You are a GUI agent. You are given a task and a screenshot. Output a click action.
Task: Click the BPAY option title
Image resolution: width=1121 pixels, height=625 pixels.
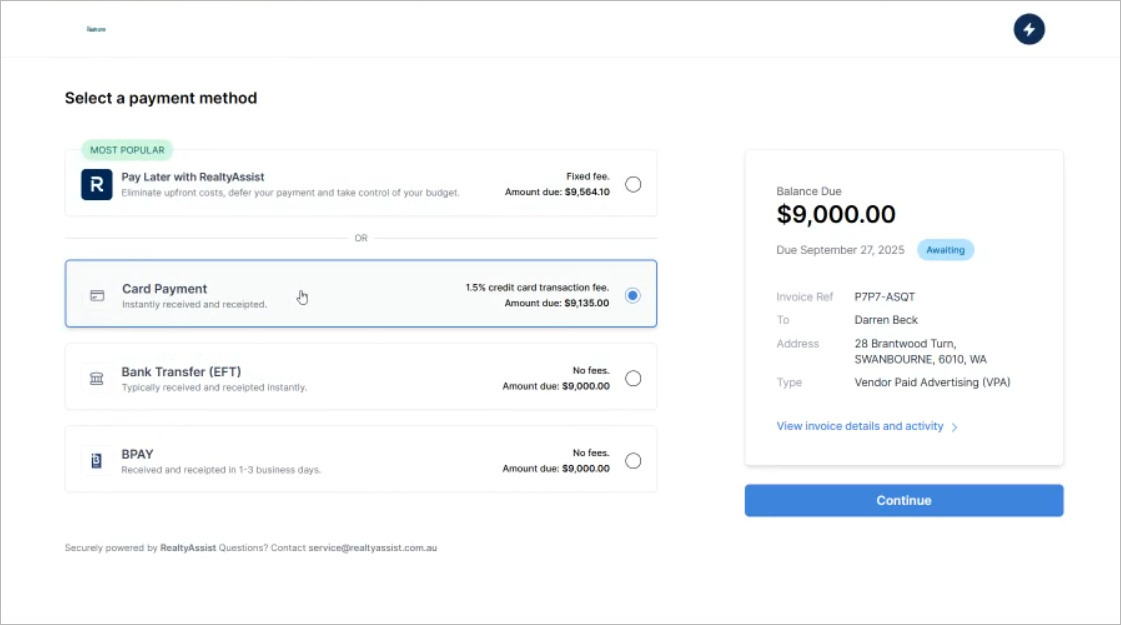(137, 454)
